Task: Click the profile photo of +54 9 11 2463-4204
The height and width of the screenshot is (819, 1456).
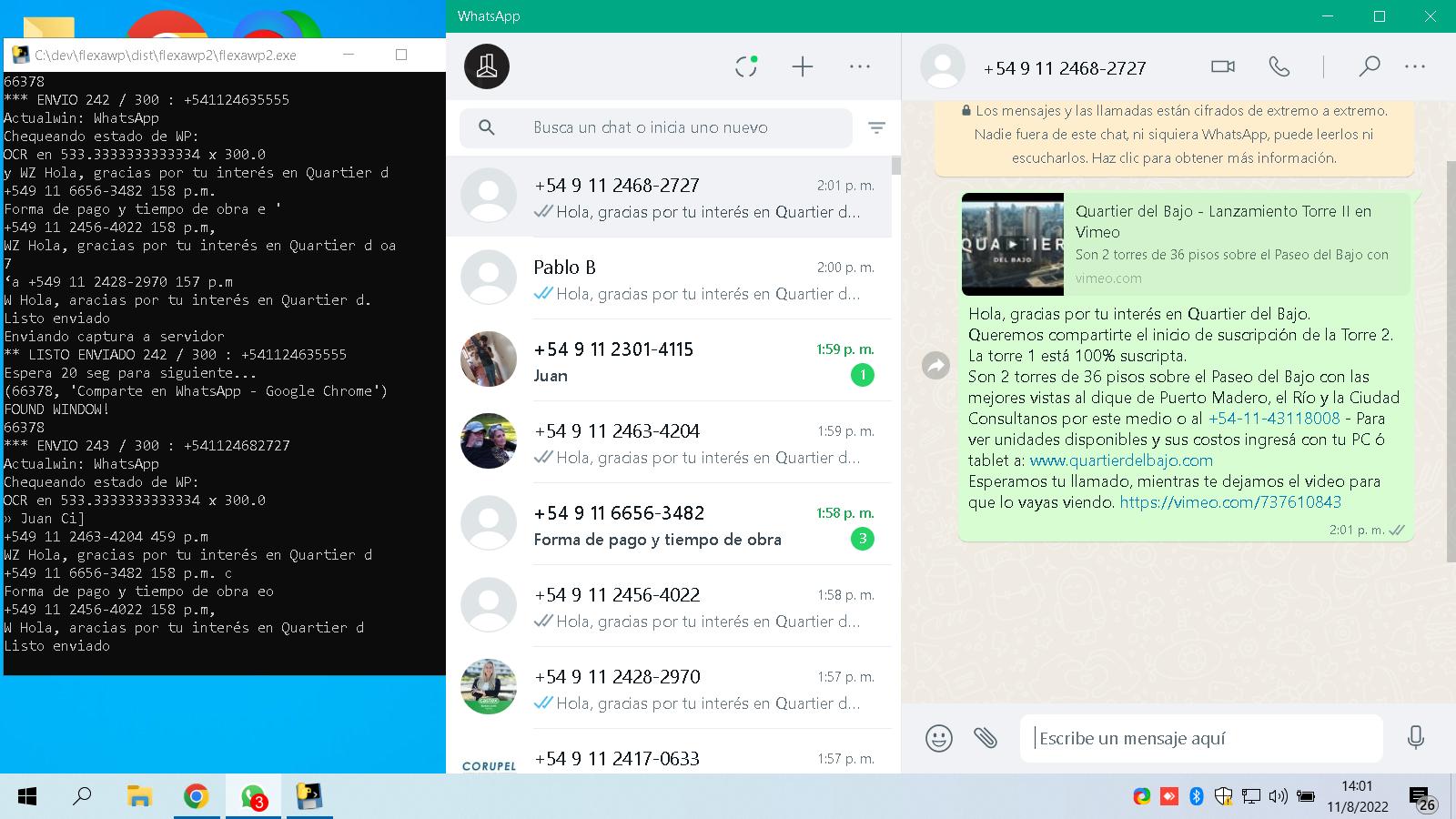Action: tap(489, 441)
